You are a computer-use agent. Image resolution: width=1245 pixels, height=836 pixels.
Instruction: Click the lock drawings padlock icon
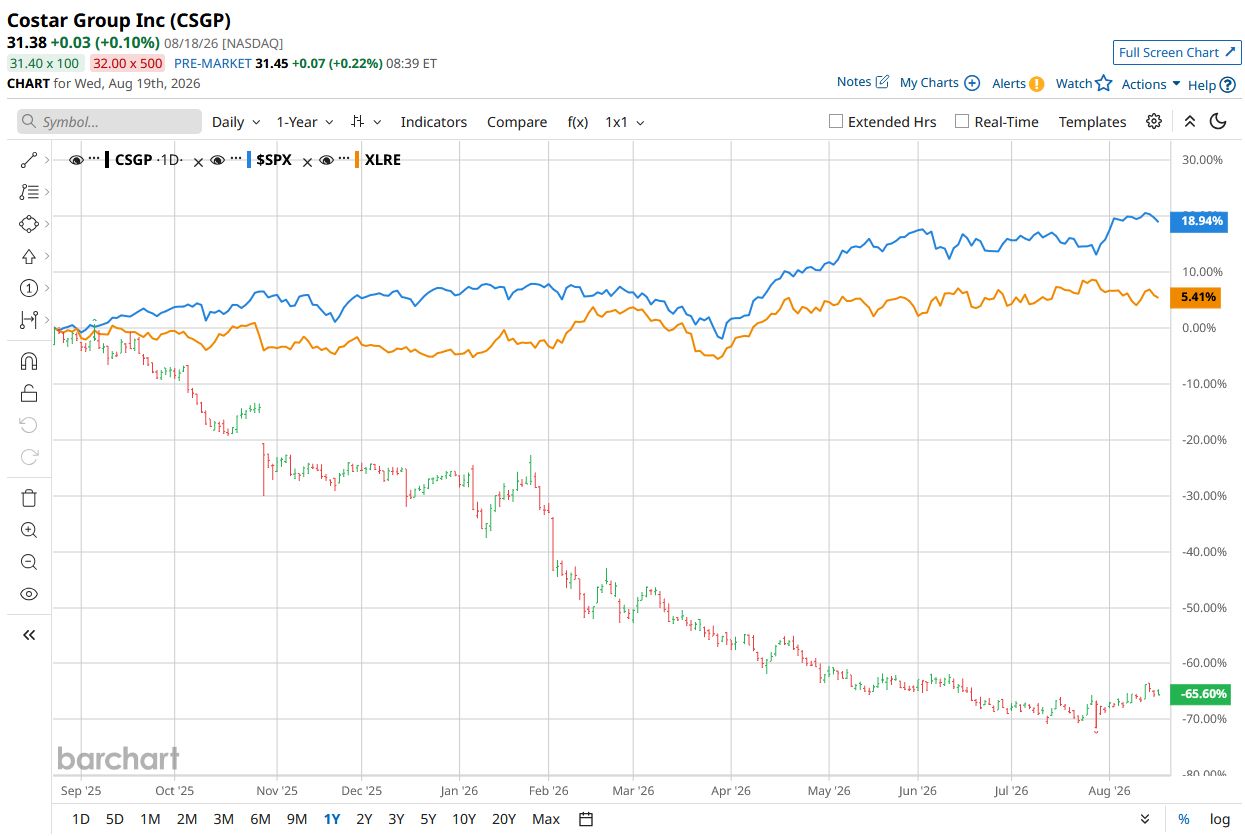click(x=28, y=393)
